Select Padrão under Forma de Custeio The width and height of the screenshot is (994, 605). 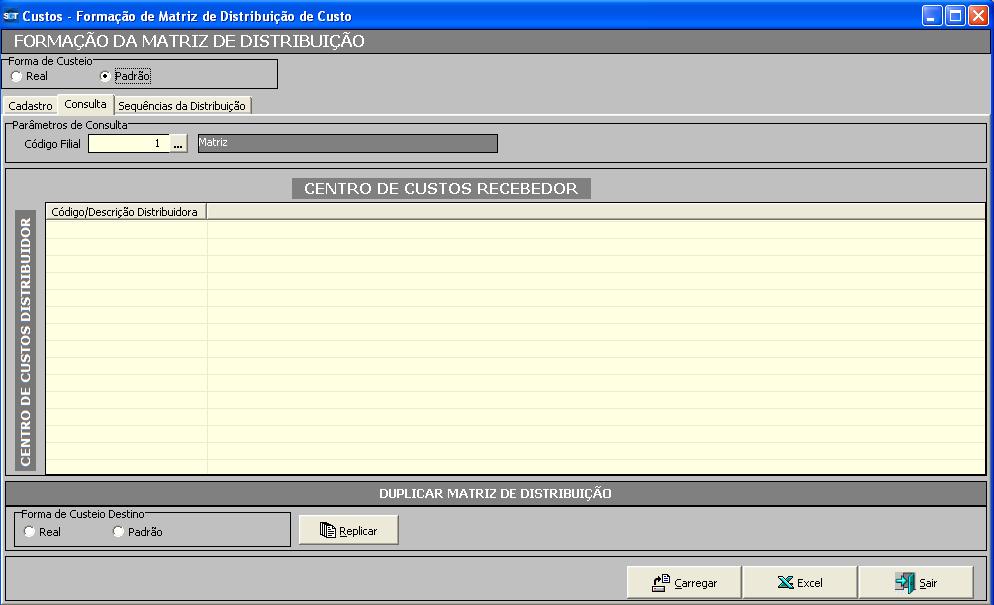click(x=106, y=76)
